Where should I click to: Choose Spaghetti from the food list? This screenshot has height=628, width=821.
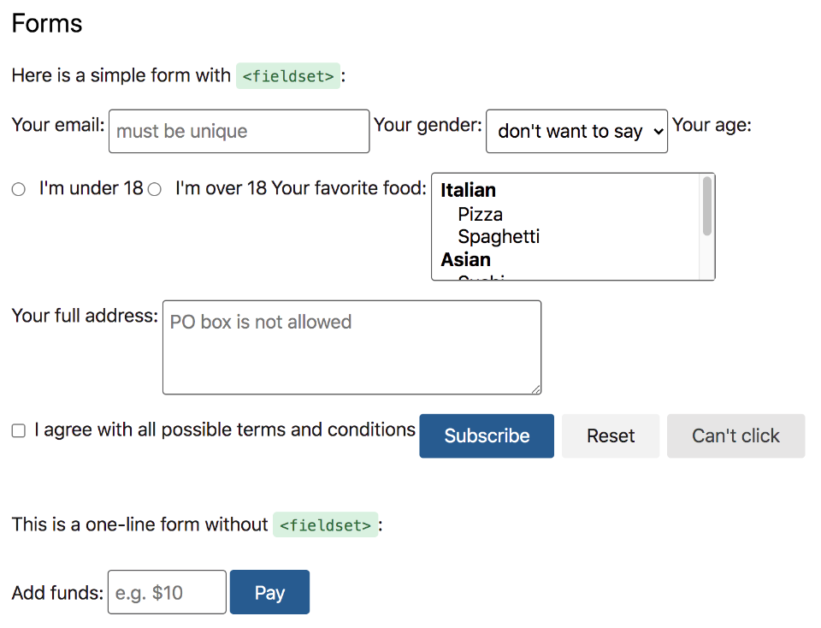[x=498, y=237]
